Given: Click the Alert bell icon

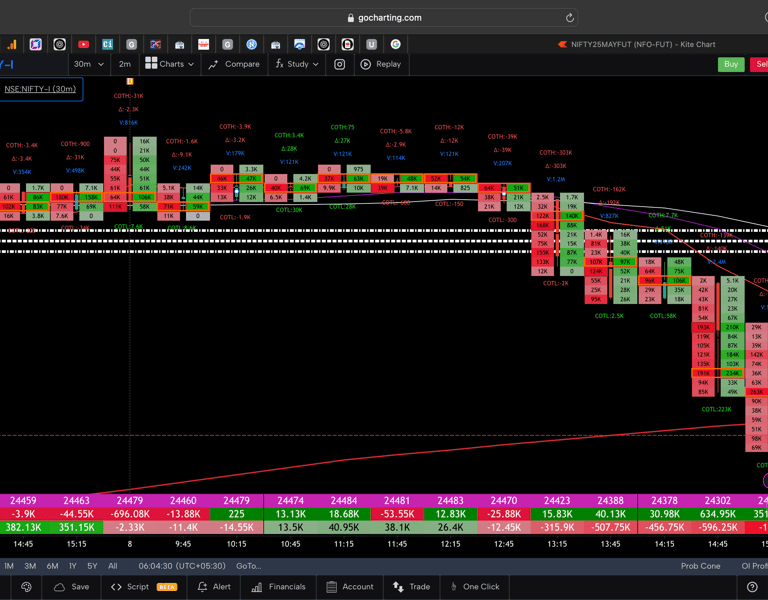Looking at the screenshot, I should (202, 587).
